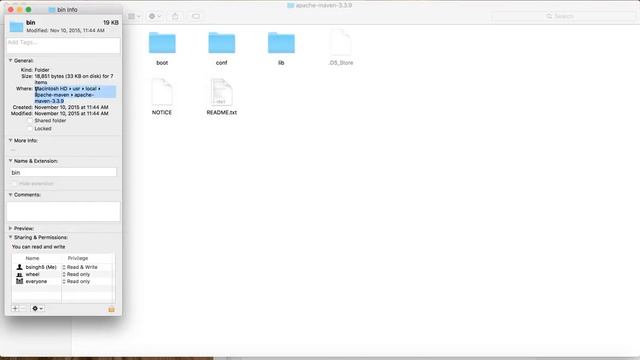The width and height of the screenshot is (640, 360).
Task: Select the README.txt file icon
Action: (222, 92)
